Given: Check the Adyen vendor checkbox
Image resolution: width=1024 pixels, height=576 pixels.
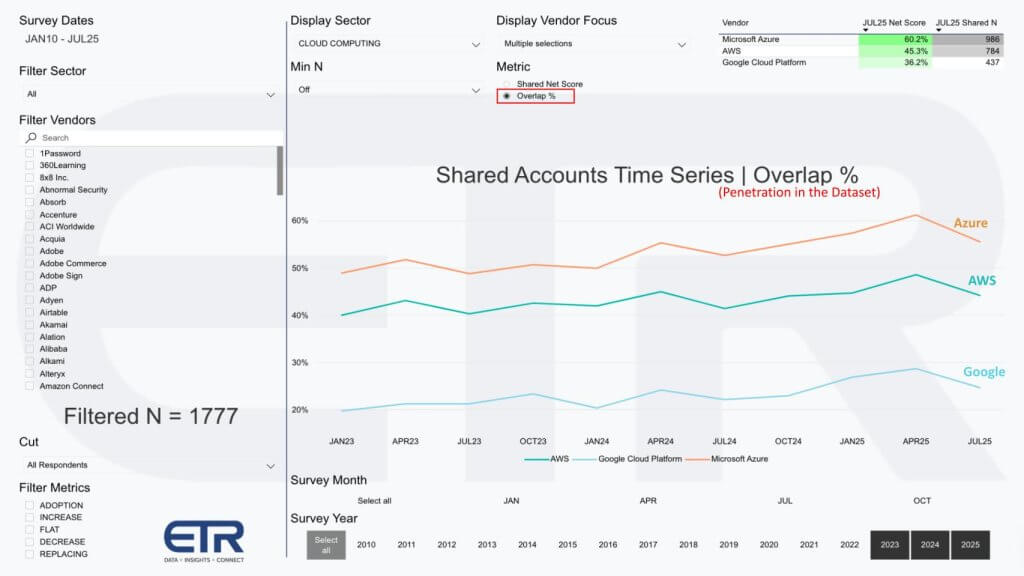Looking at the screenshot, I should coord(29,300).
